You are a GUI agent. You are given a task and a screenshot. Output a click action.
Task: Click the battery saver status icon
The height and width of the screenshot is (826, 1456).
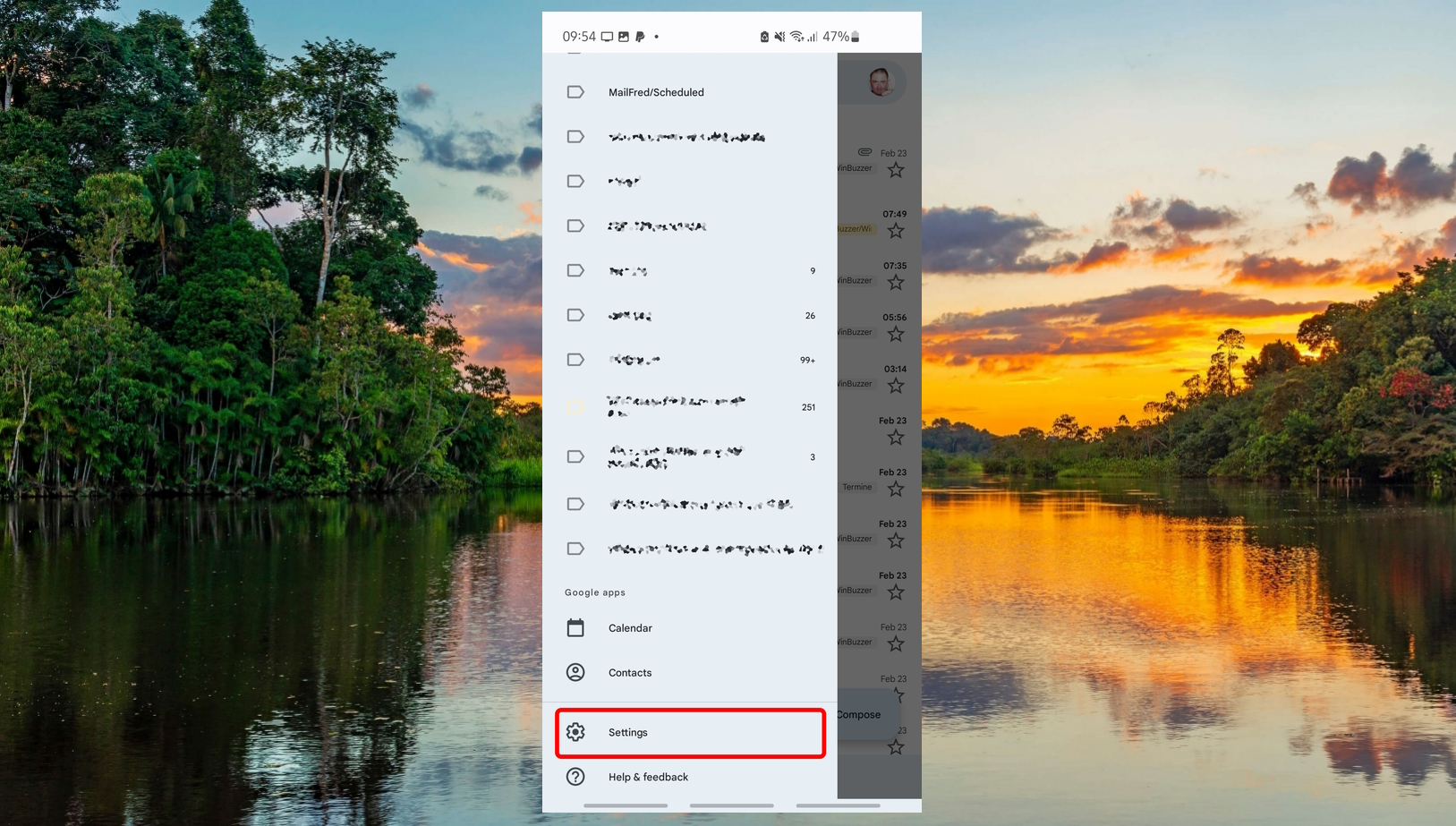tap(764, 37)
